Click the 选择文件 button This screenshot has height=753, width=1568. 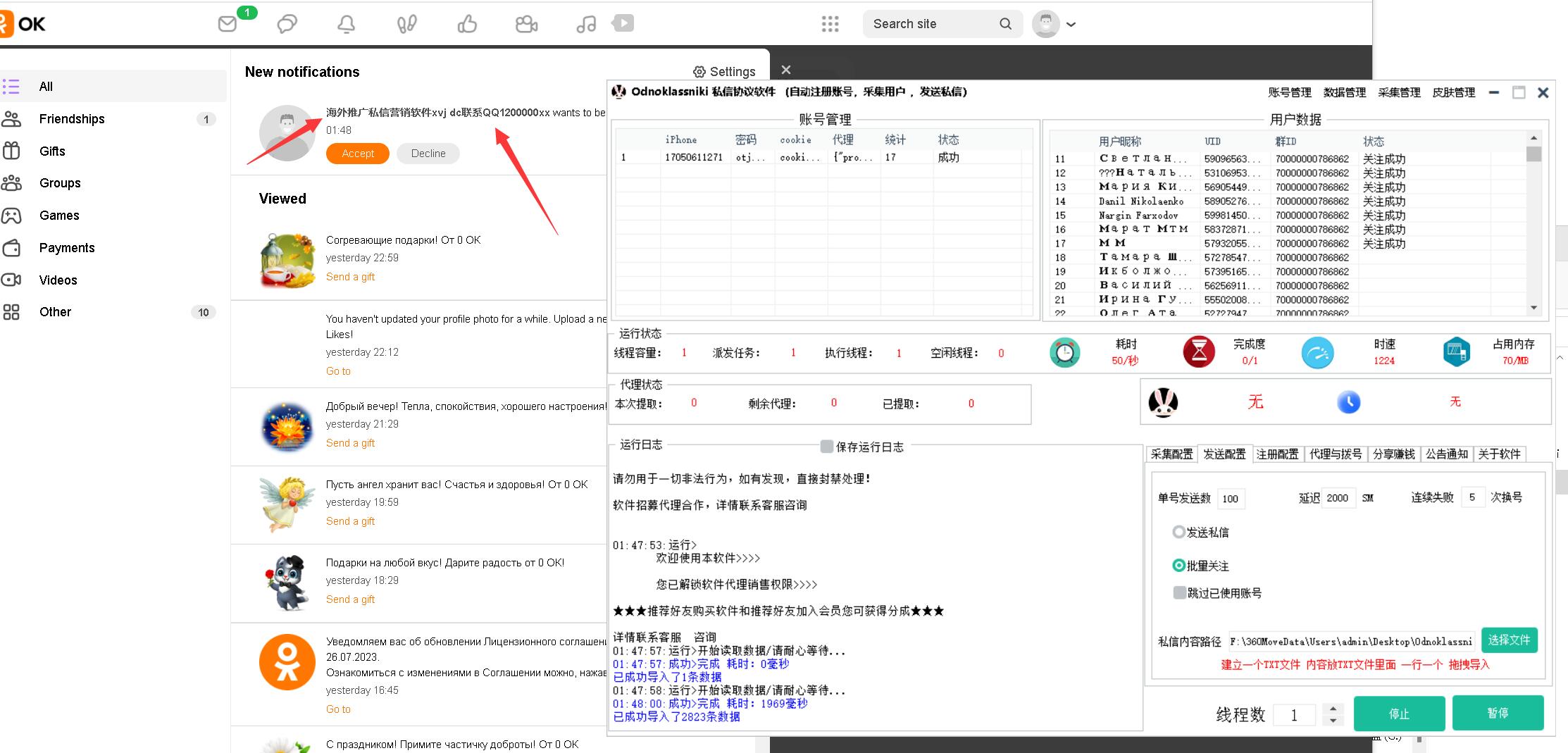(1509, 640)
